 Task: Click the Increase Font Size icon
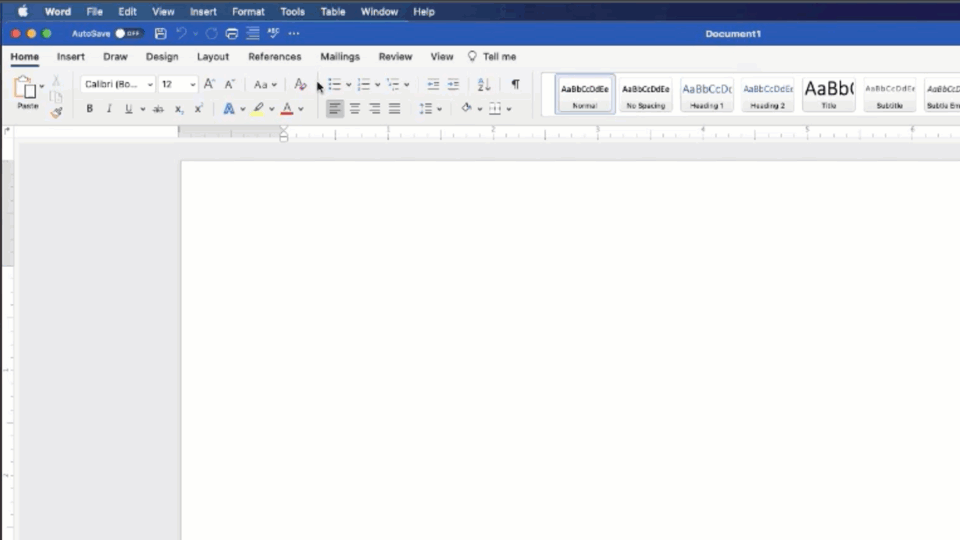209,85
